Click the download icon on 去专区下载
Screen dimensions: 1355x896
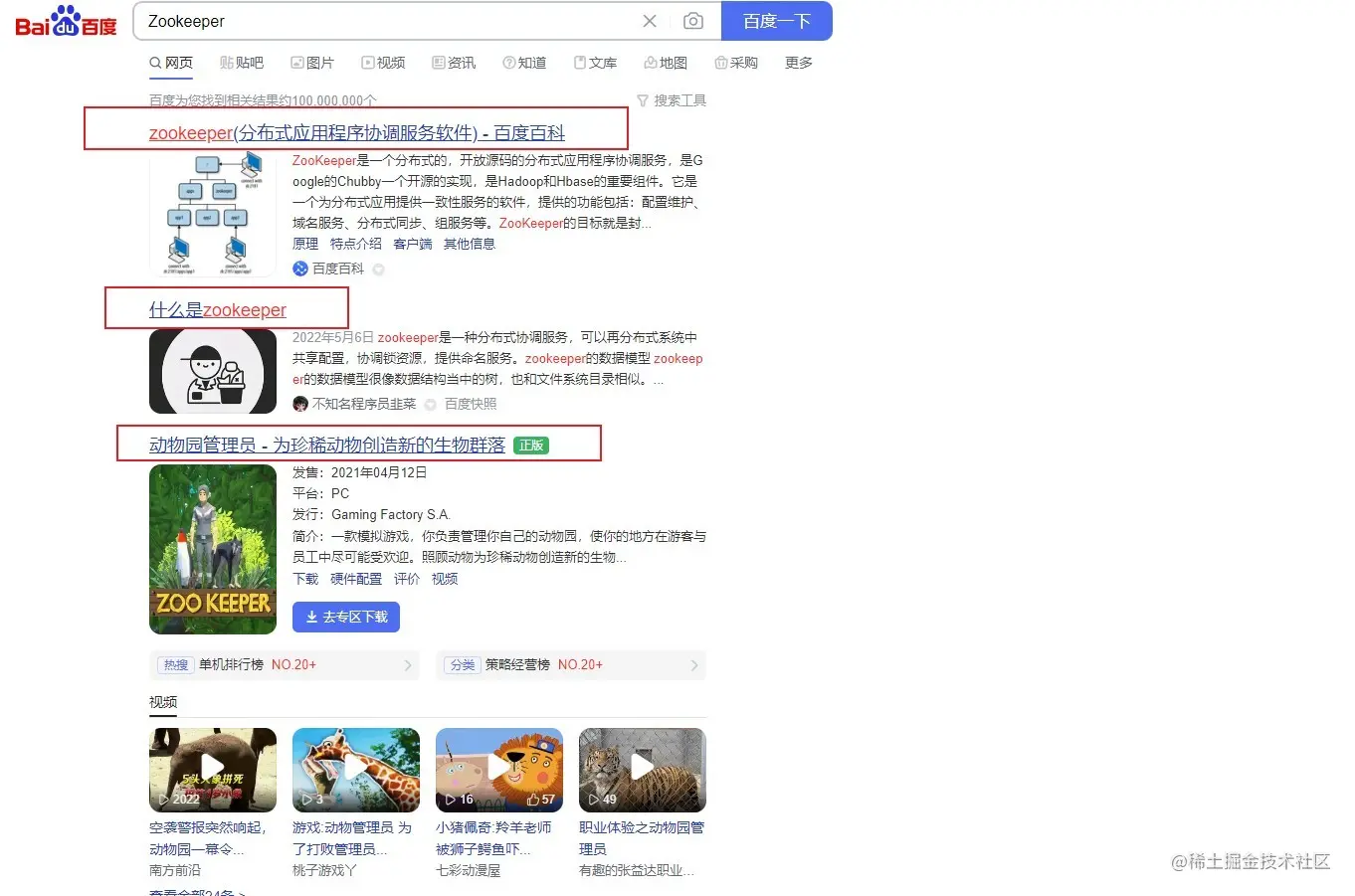314,617
